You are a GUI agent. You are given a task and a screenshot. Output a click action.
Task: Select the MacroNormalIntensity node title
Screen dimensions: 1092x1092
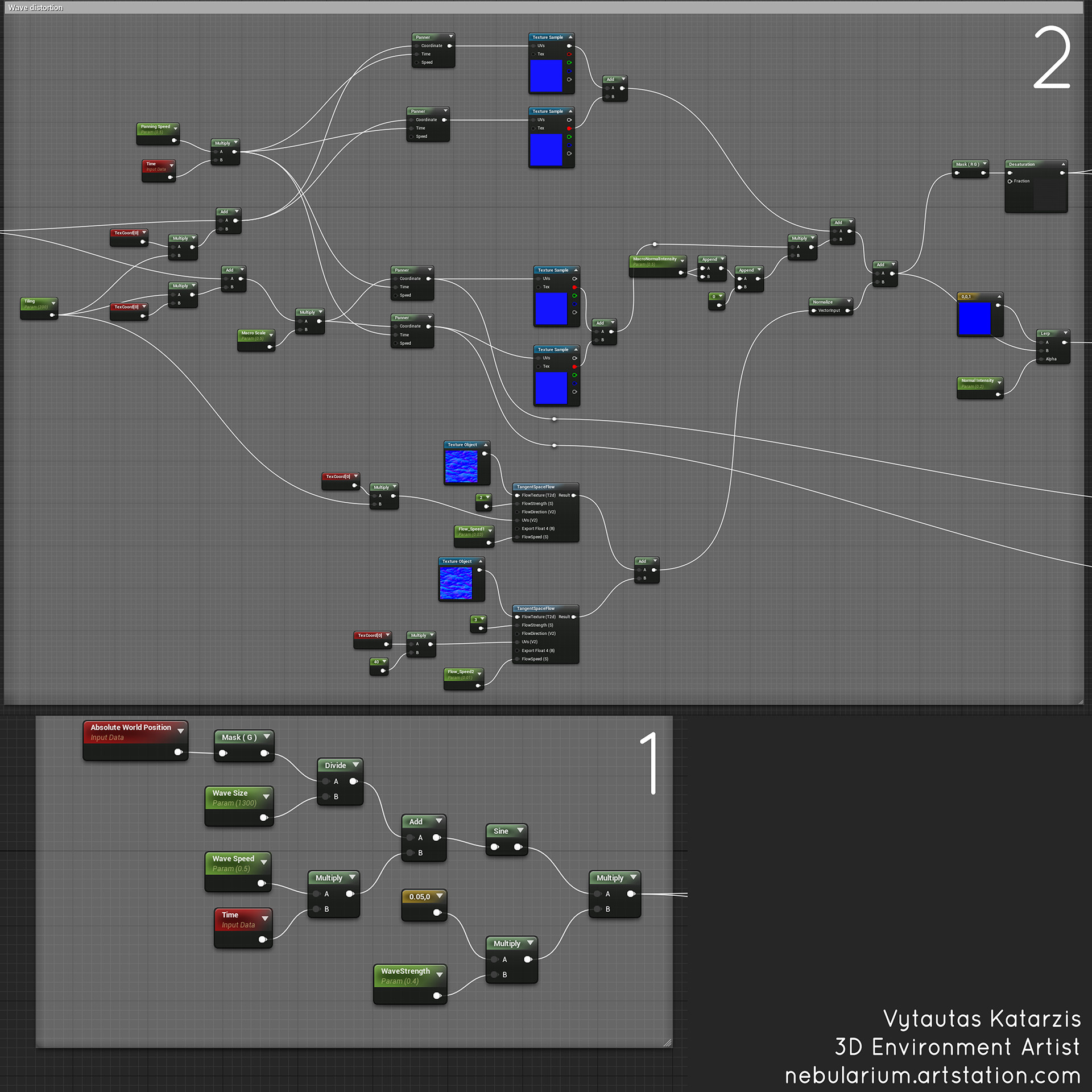(x=655, y=259)
